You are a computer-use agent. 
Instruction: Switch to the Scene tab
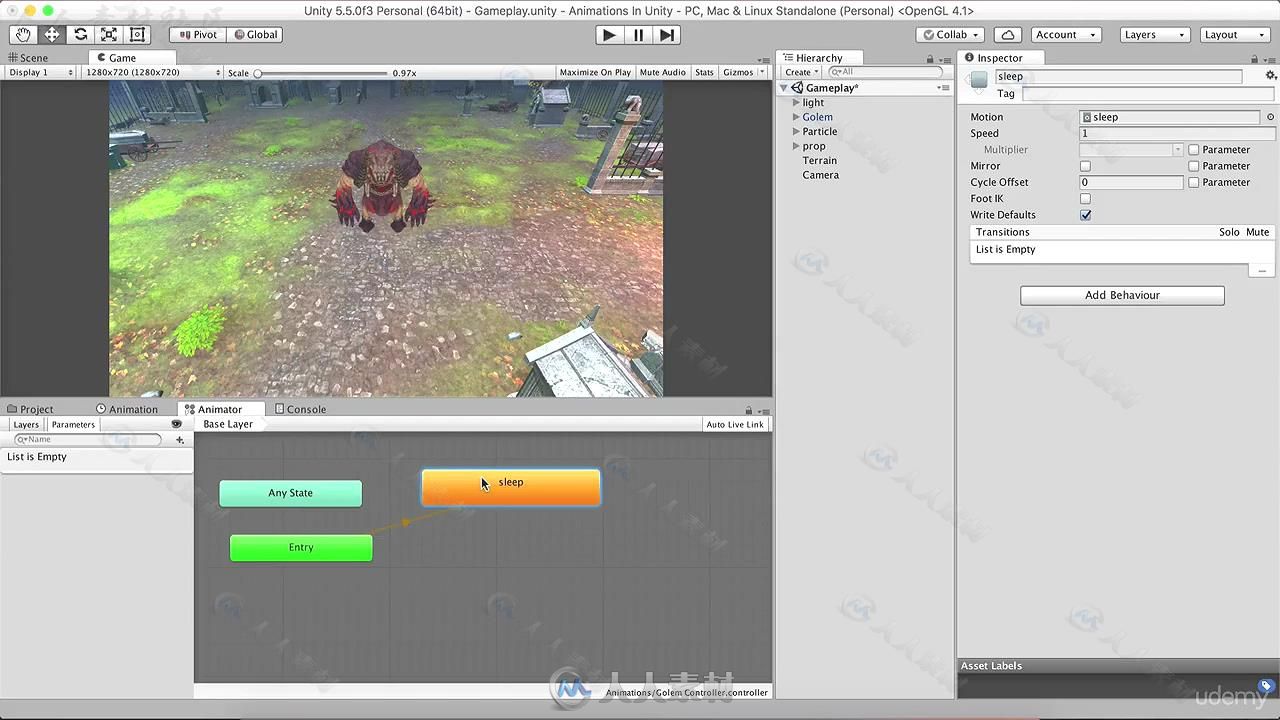[28, 58]
